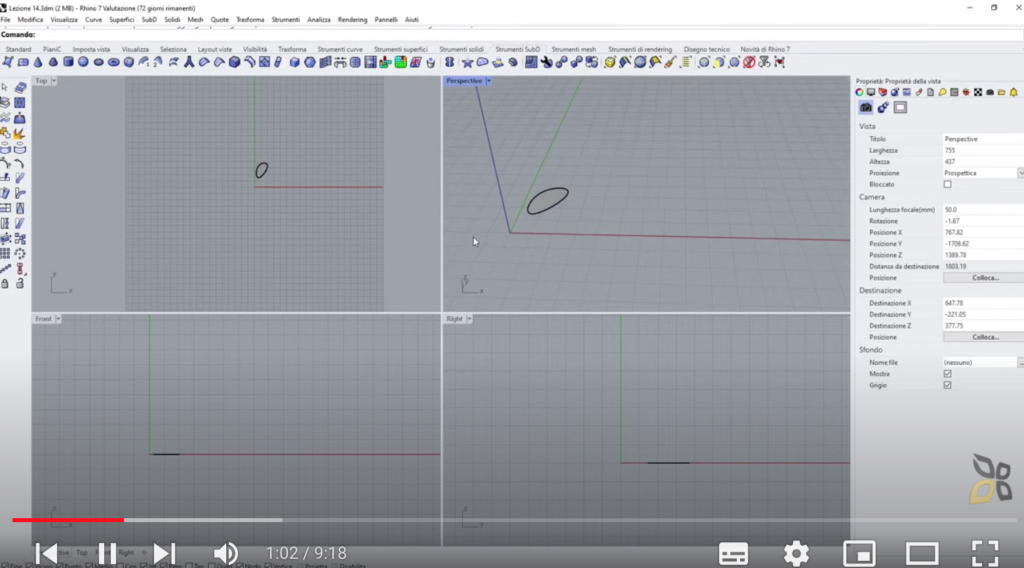The image size is (1024, 568).
Task: Toggle the Mostra checkbox
Action: [x=948, y=374]
